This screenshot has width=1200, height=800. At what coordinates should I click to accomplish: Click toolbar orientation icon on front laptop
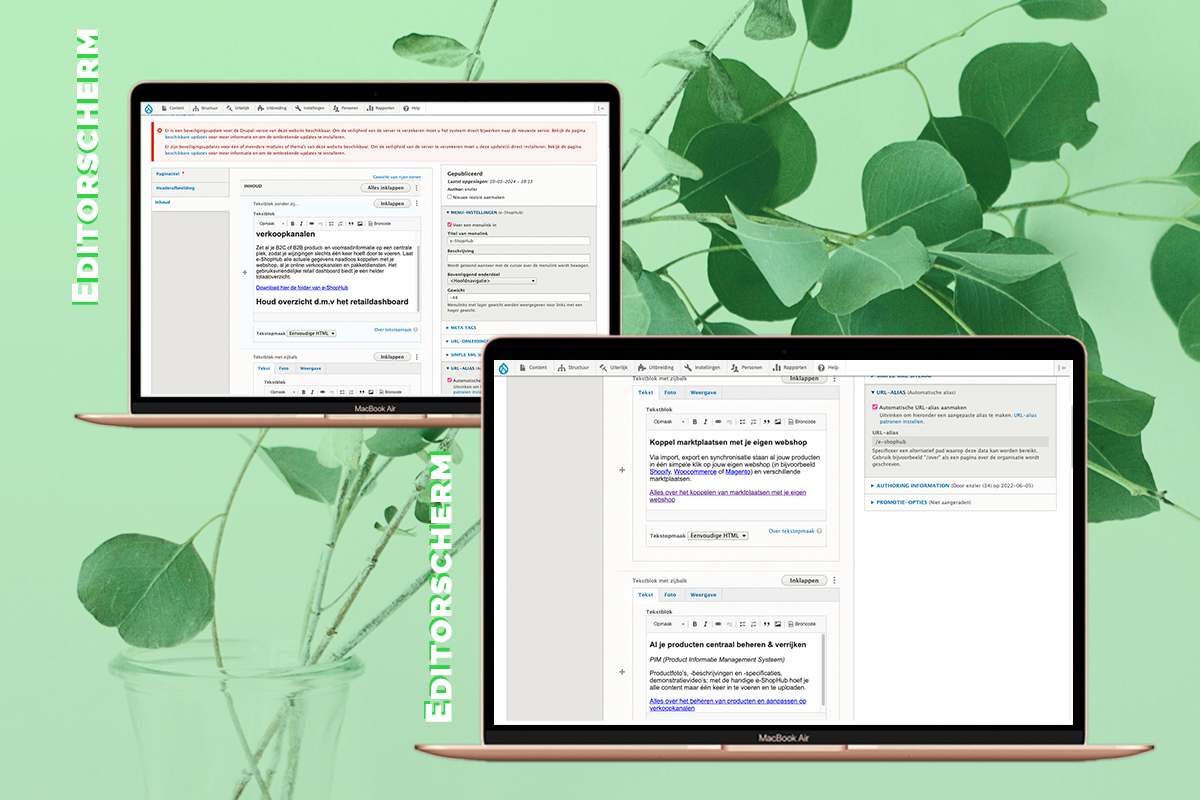point(1060,368)
